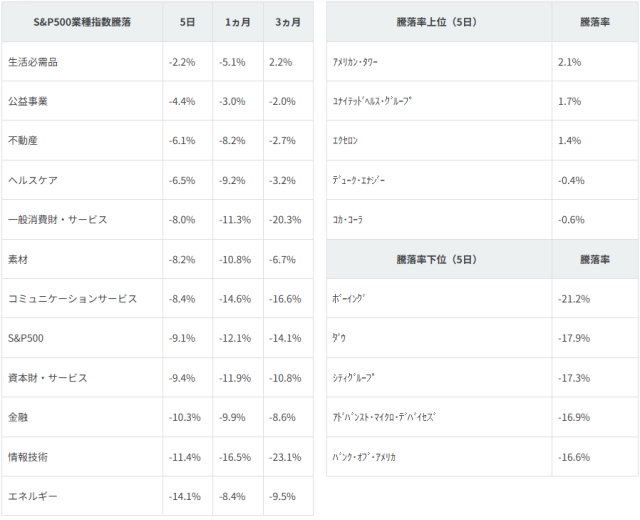Select the 不動産 row label

point(22,141)
